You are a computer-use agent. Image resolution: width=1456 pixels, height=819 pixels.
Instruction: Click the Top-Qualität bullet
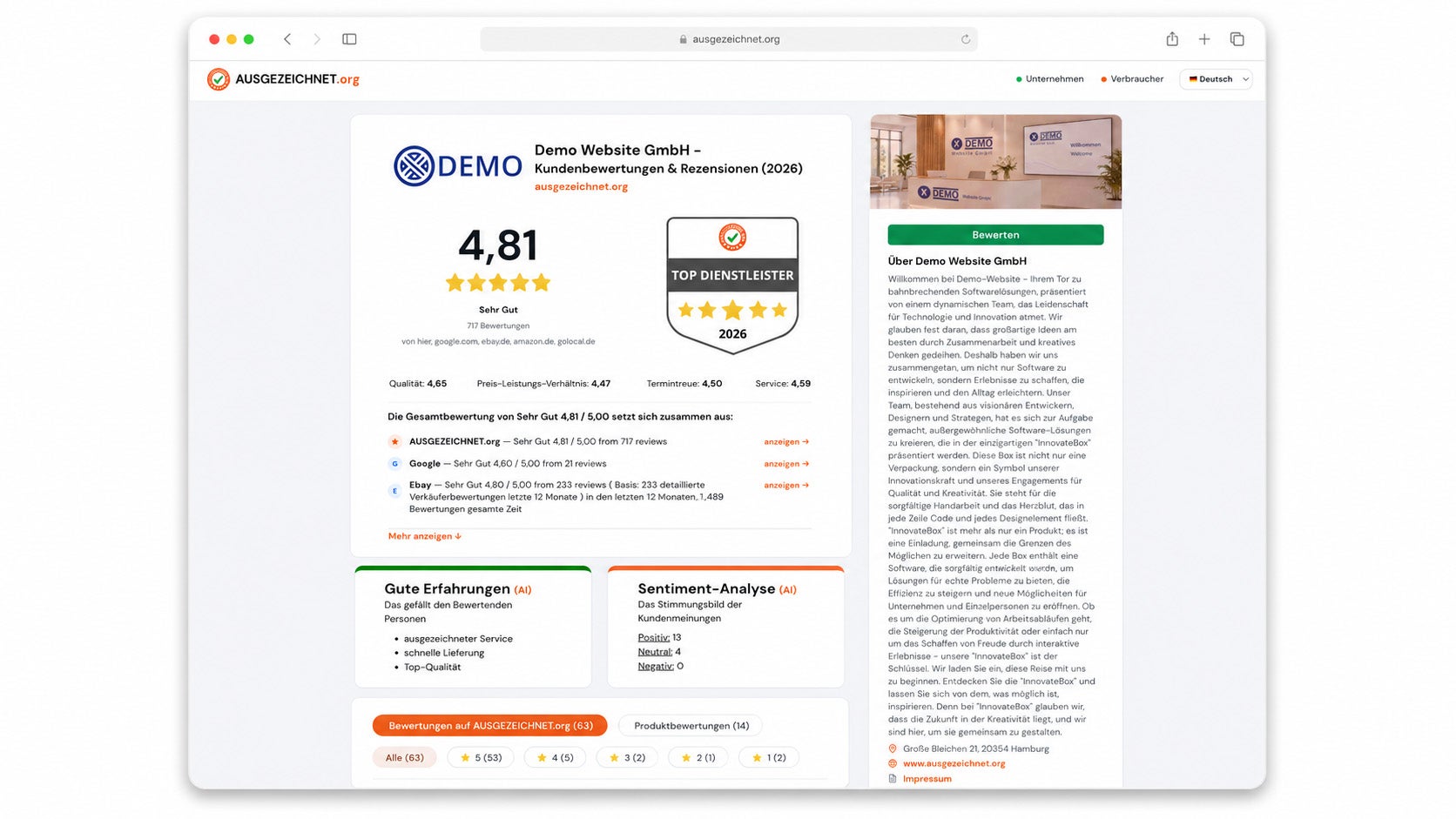(432, 667)
